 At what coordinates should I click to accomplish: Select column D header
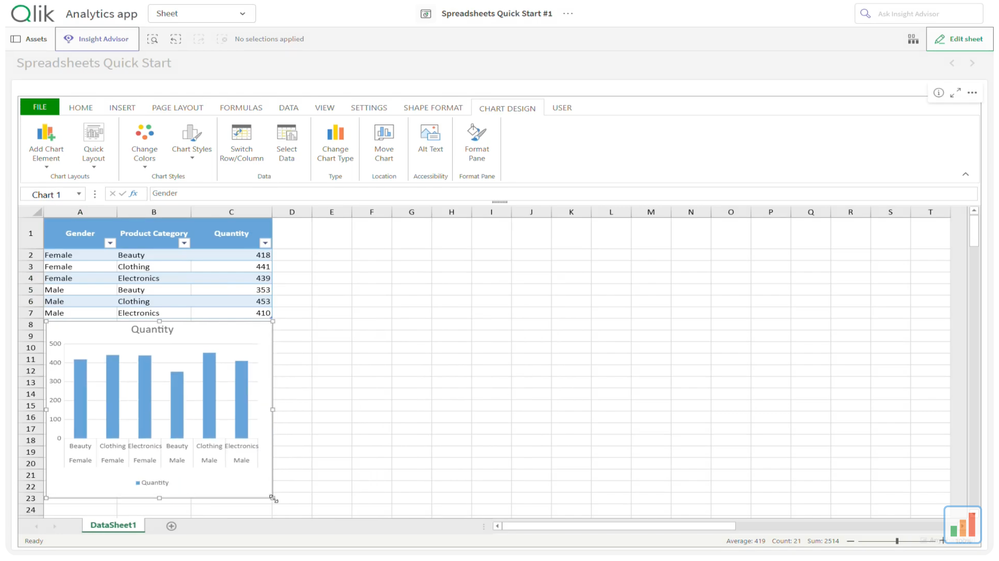[292, 212]
